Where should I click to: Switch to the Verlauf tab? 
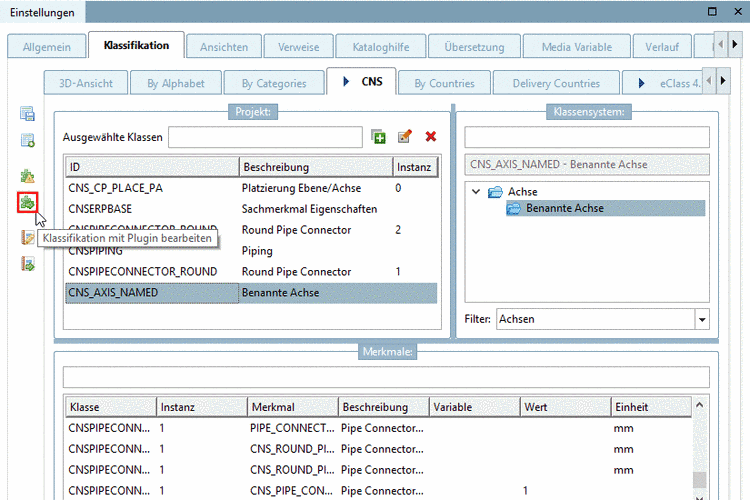662,47
